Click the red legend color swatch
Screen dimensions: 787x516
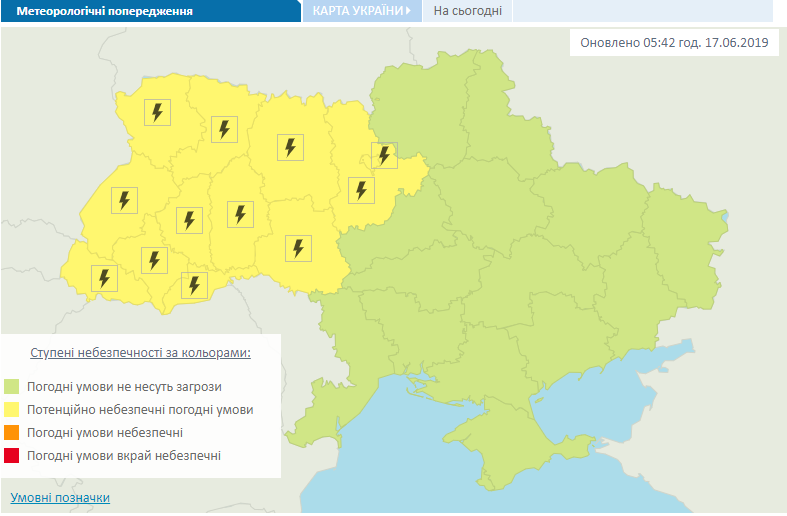12,456
